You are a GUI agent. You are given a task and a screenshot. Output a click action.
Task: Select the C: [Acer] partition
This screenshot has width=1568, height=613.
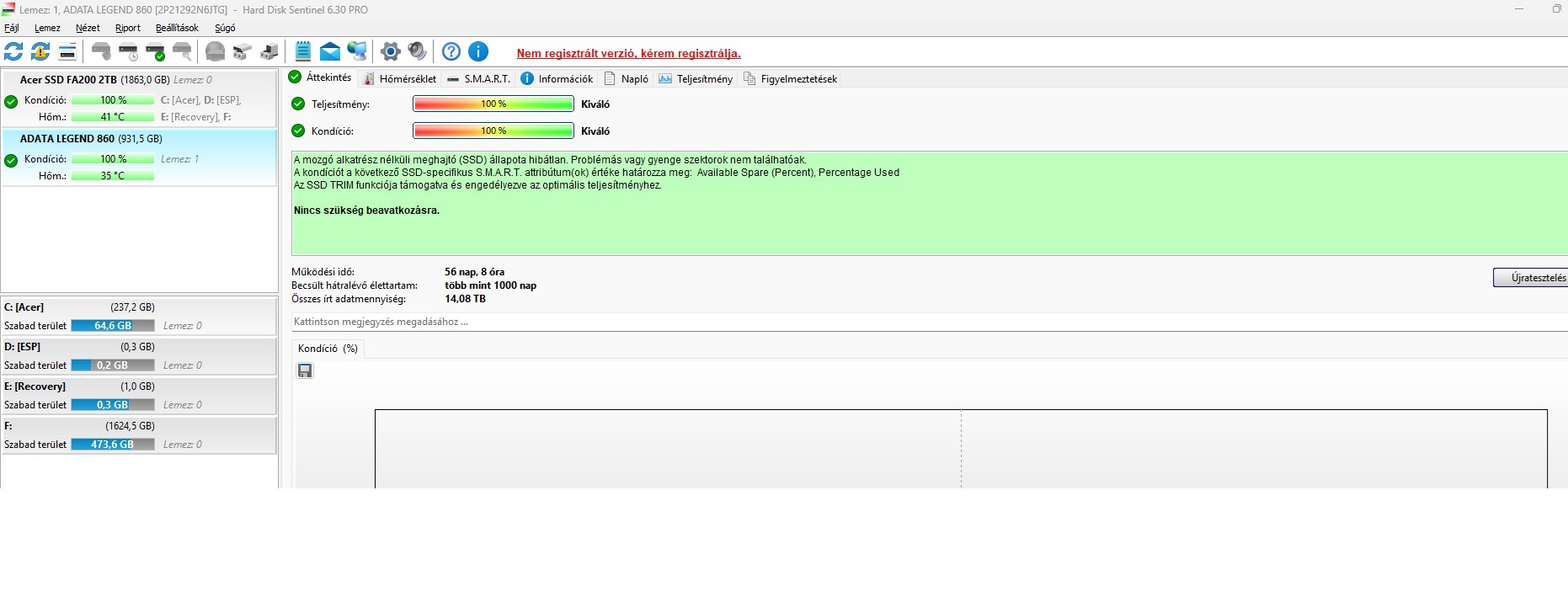click(x=139, y=317)
